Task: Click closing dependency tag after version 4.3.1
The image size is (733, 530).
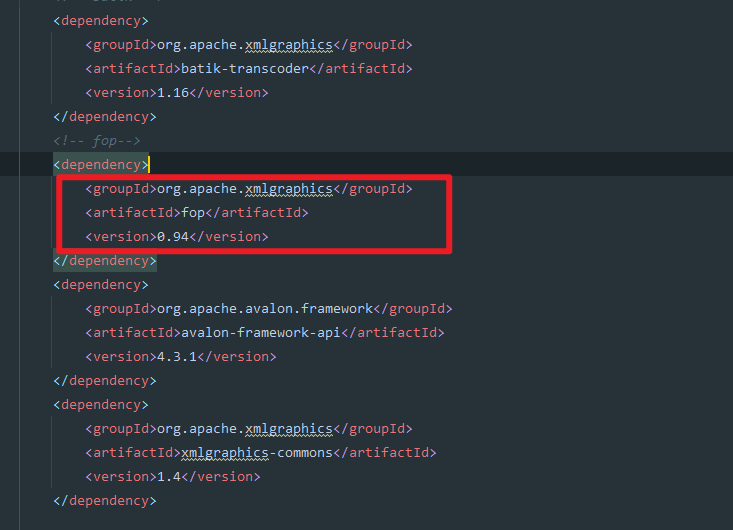Action: 105,380
